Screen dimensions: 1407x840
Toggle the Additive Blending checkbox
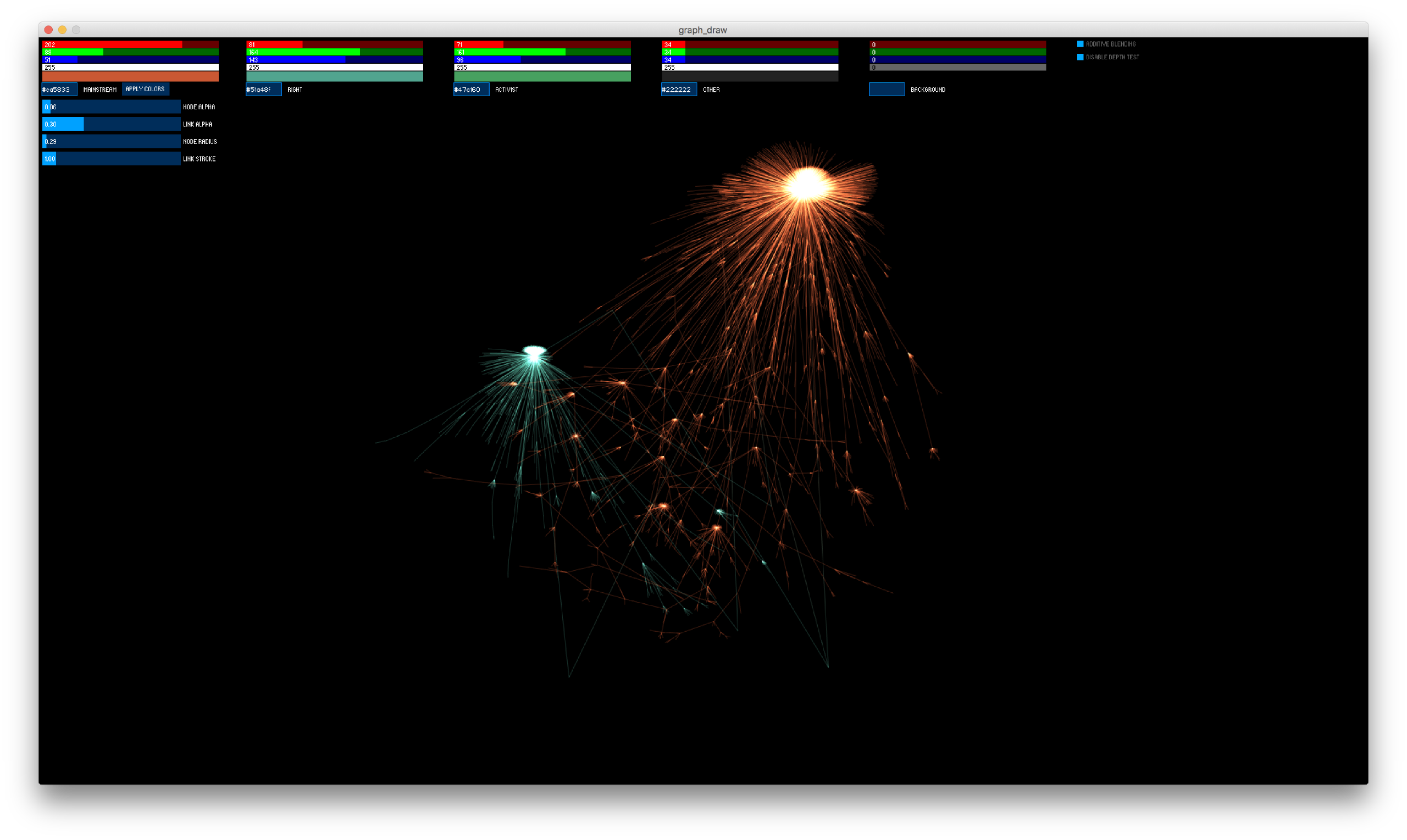(x=1080, y=44)
